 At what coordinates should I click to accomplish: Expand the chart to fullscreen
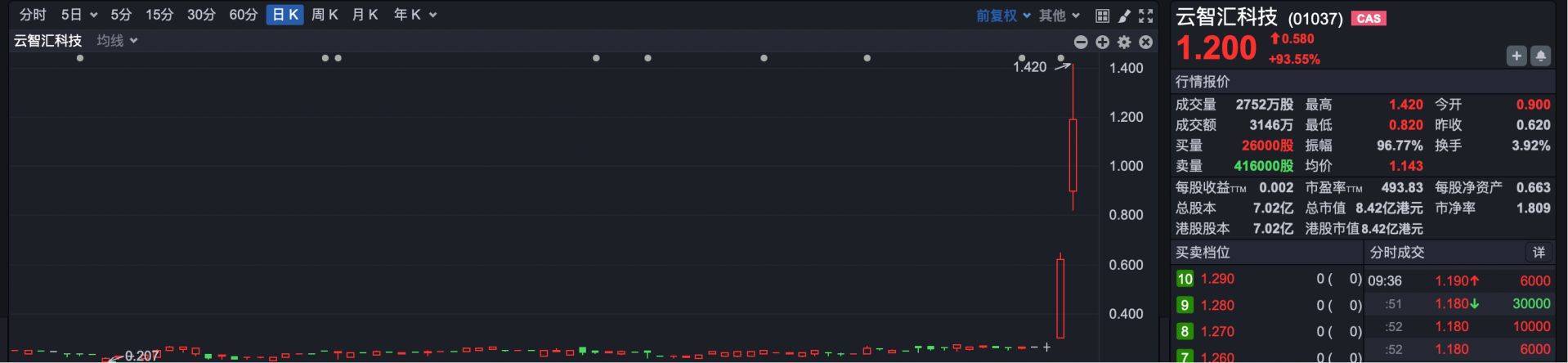[x=1146, y=16]
